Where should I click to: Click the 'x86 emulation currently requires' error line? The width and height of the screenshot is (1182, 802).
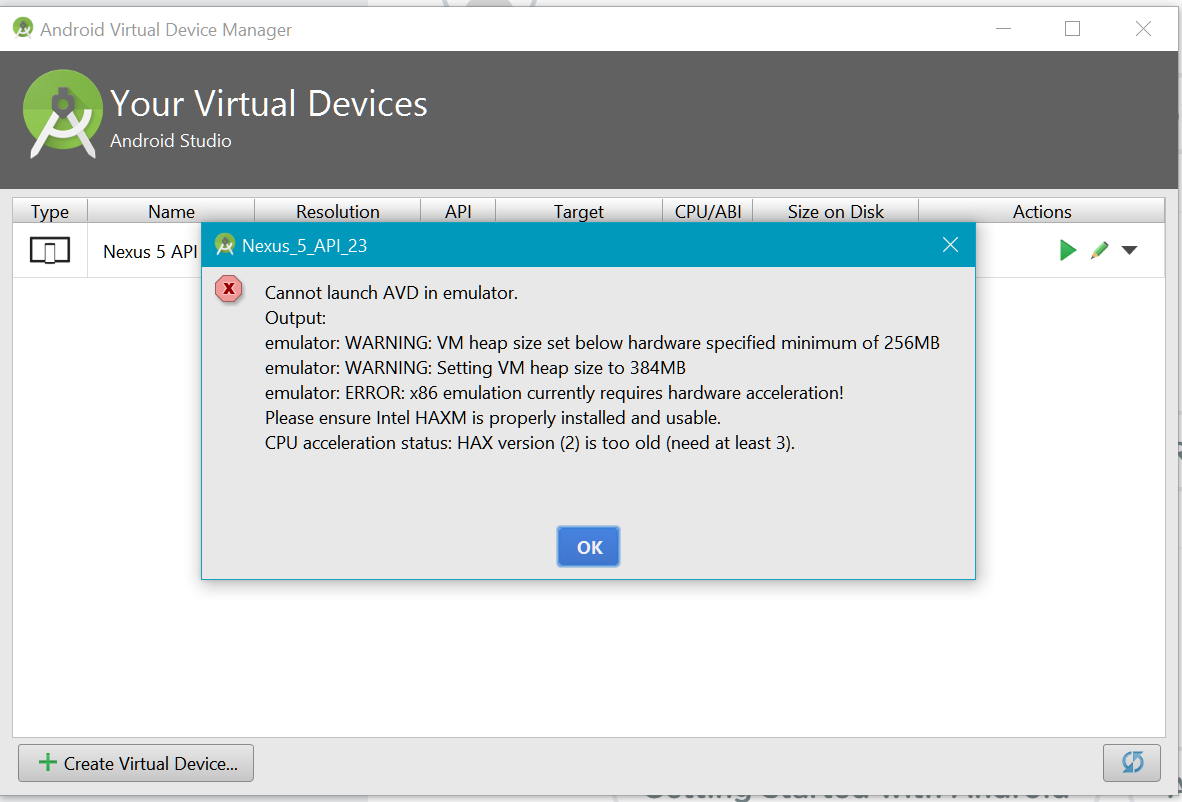coord(554,393)
